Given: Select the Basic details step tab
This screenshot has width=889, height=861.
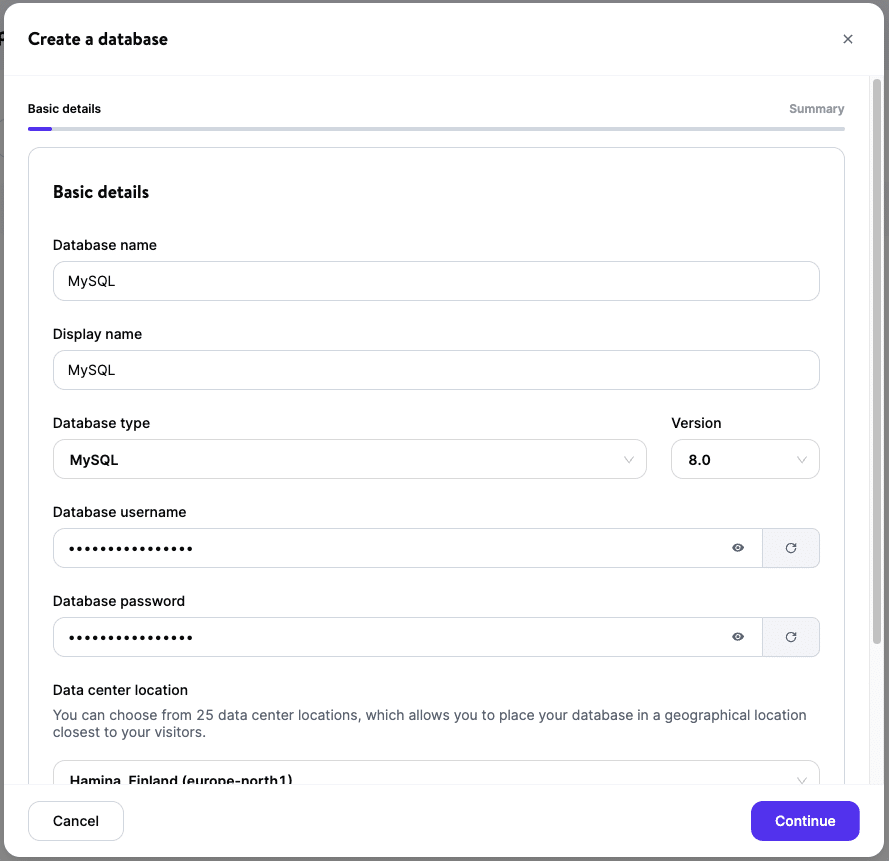Looking at the screenshot, I should coord(64,109).
